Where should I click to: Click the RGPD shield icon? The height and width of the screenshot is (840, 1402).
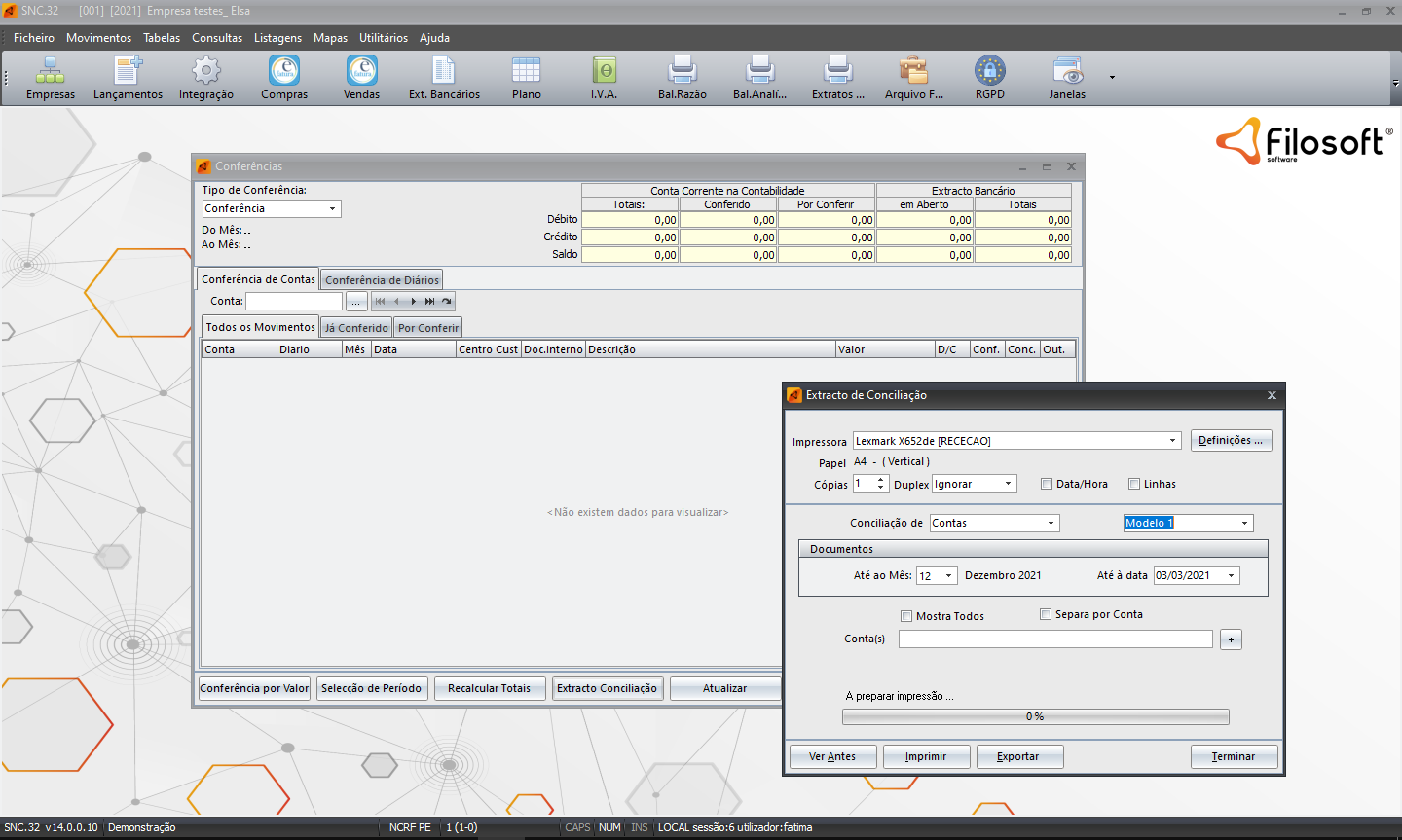point(989,72)
